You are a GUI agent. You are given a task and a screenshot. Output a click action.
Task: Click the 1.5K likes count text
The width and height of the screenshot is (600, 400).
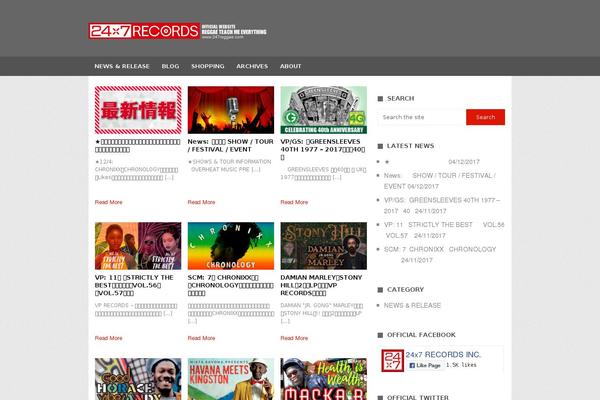pyautogui.click(x=461, y=365)
